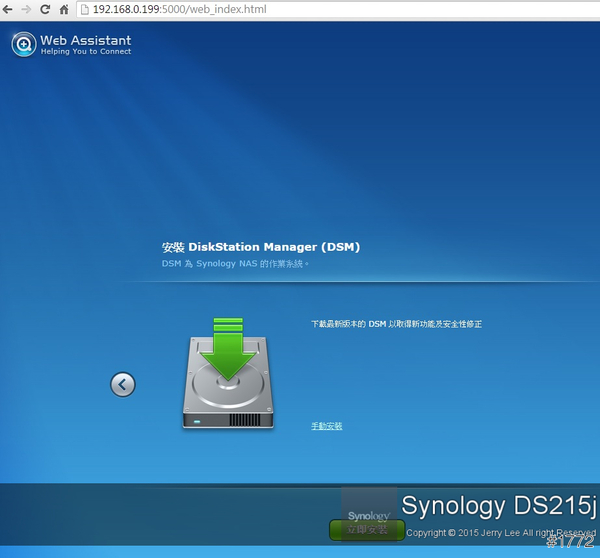Go back with the round chevron button

coord(123,385)
